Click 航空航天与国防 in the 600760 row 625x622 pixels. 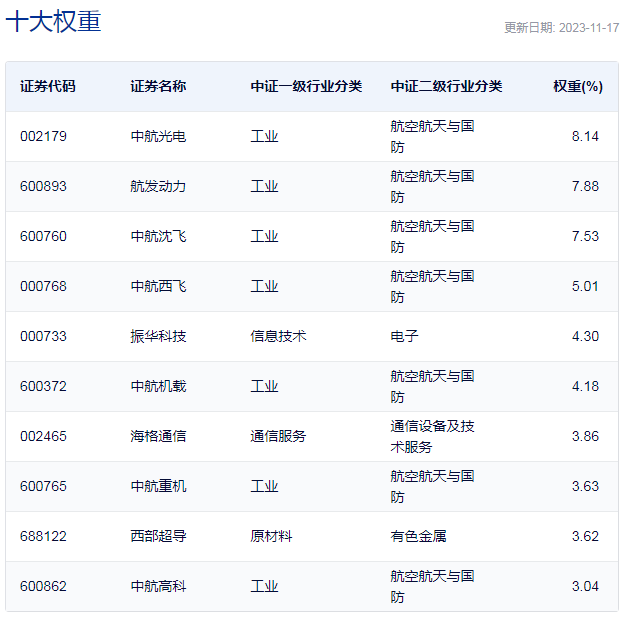432,236
